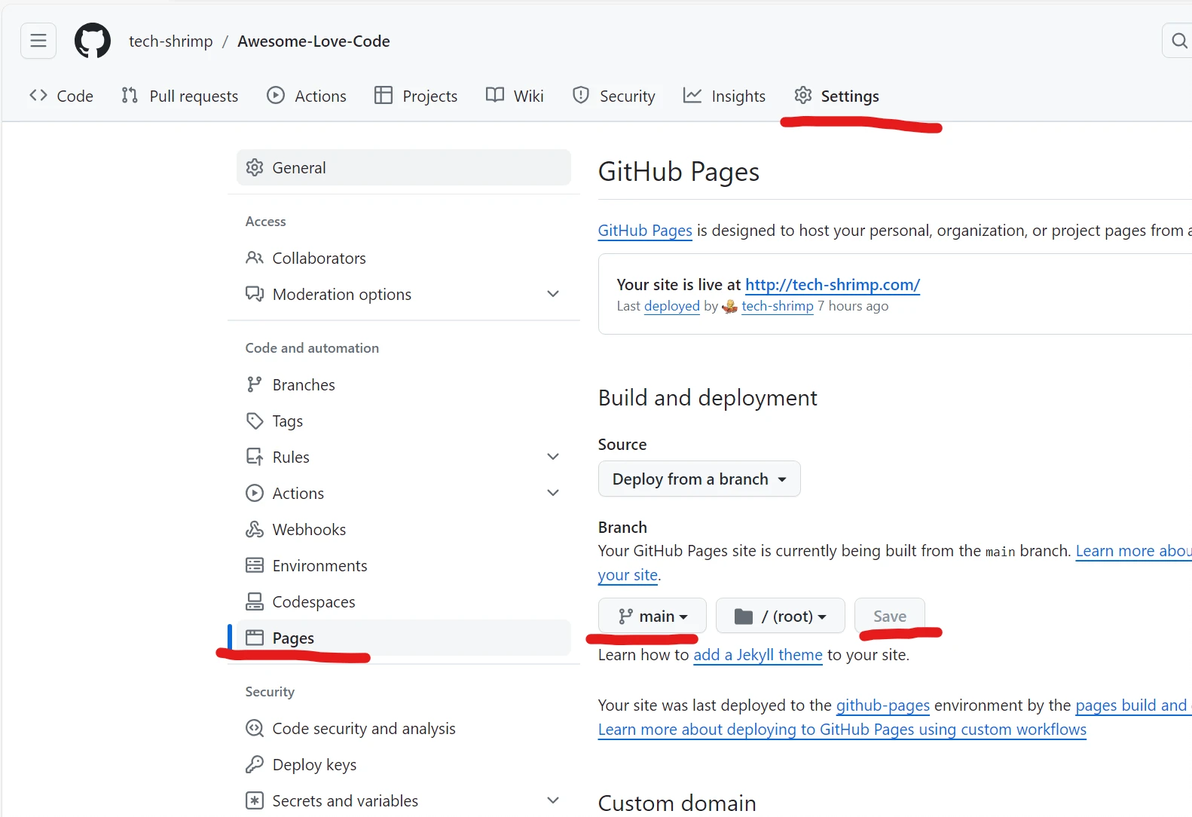Open the / (root) folder dropdown

click(x=780, y=616)
